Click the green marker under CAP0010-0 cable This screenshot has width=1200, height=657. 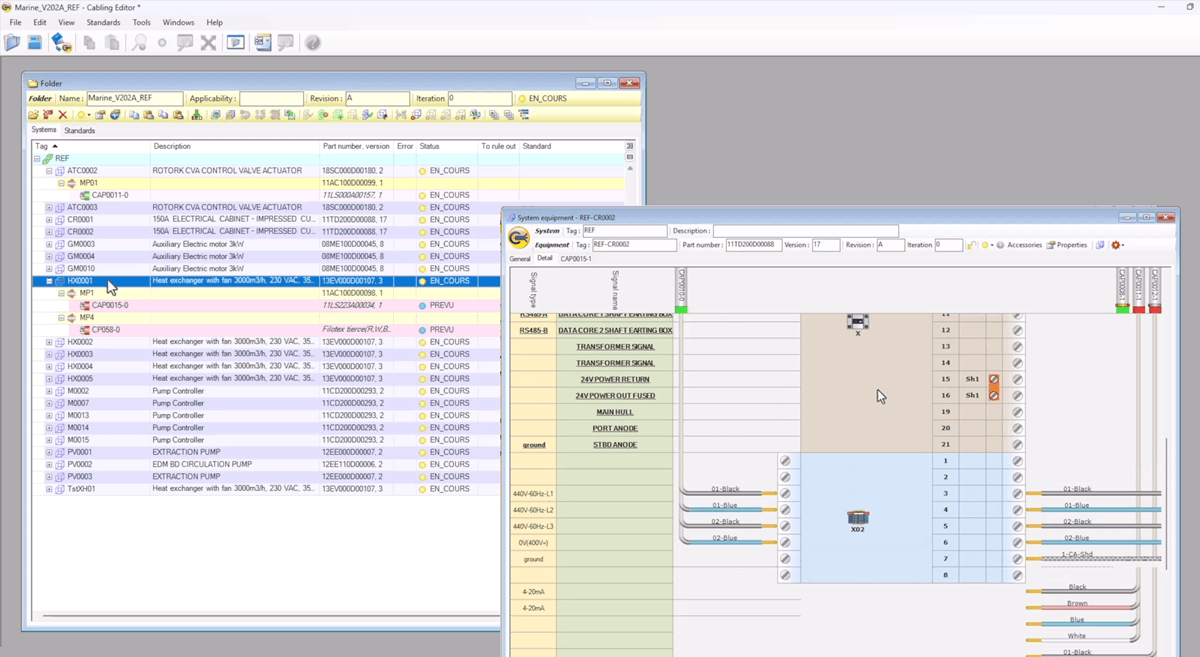click(682, 309)
